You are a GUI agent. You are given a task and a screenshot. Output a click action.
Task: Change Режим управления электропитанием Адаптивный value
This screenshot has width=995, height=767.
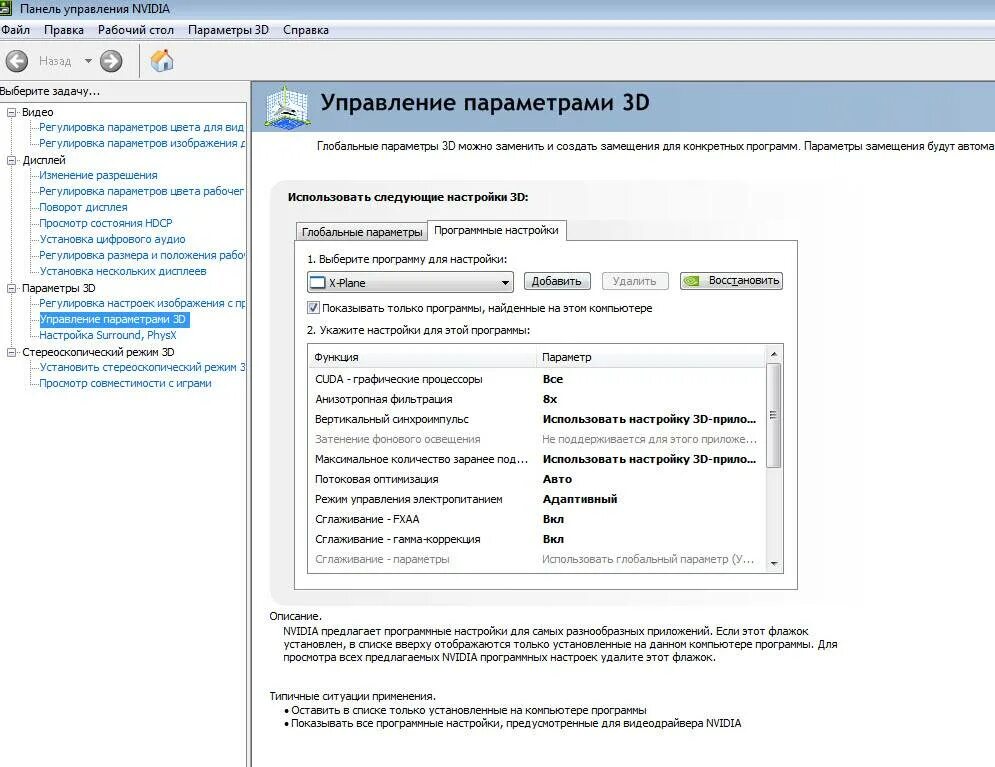580,499
